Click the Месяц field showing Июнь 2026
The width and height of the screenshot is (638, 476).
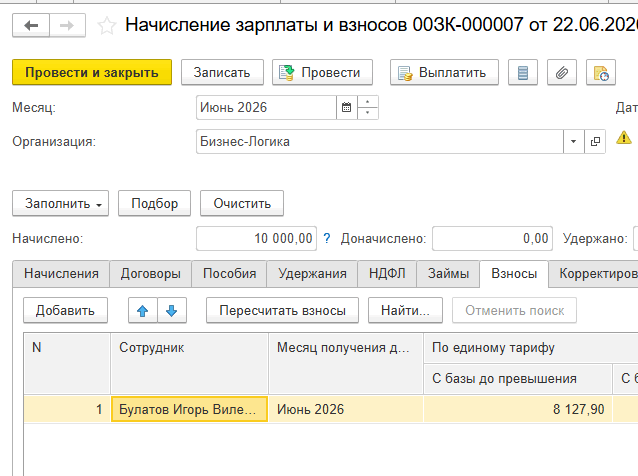pyautogui.click(x=267, y=107)
